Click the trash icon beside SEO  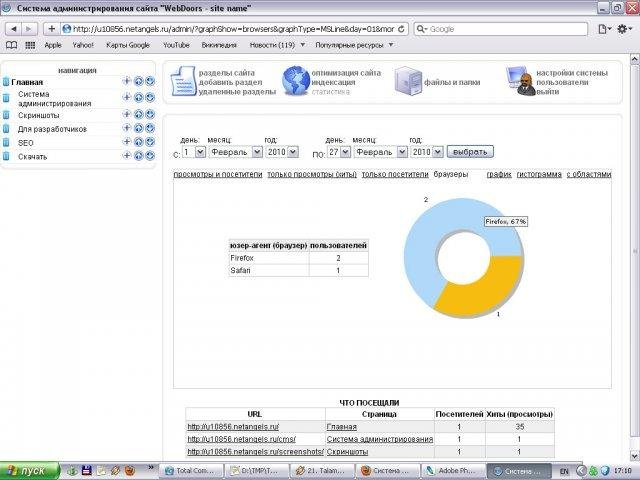click(6, 142)
